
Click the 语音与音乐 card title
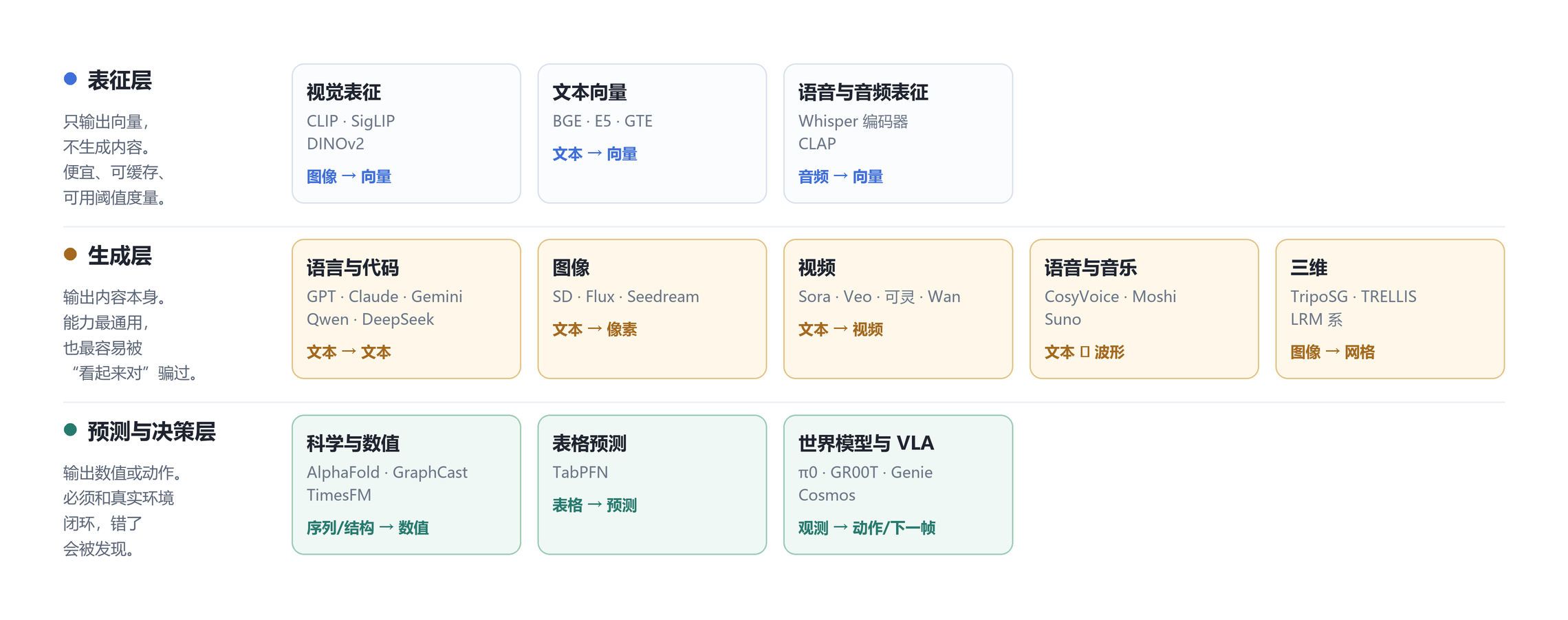(x=1091, y=268)
